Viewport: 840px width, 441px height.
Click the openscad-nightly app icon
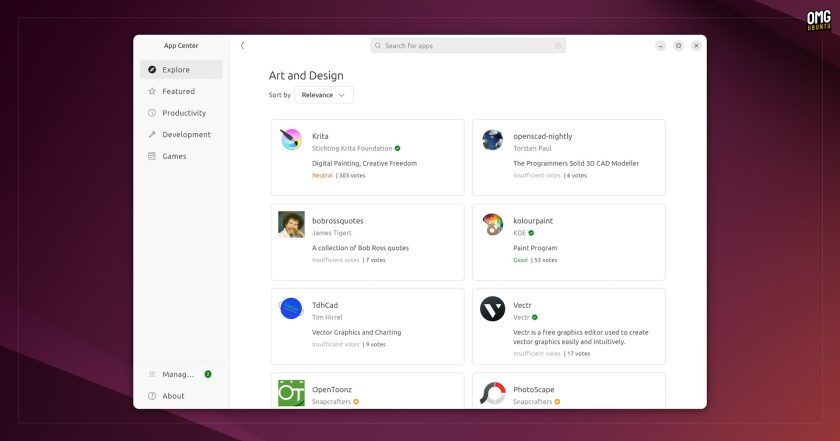[492, 139]
